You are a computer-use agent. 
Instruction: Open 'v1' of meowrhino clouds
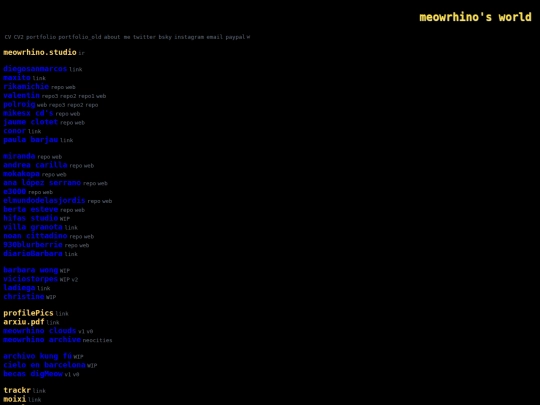(81, 332)
